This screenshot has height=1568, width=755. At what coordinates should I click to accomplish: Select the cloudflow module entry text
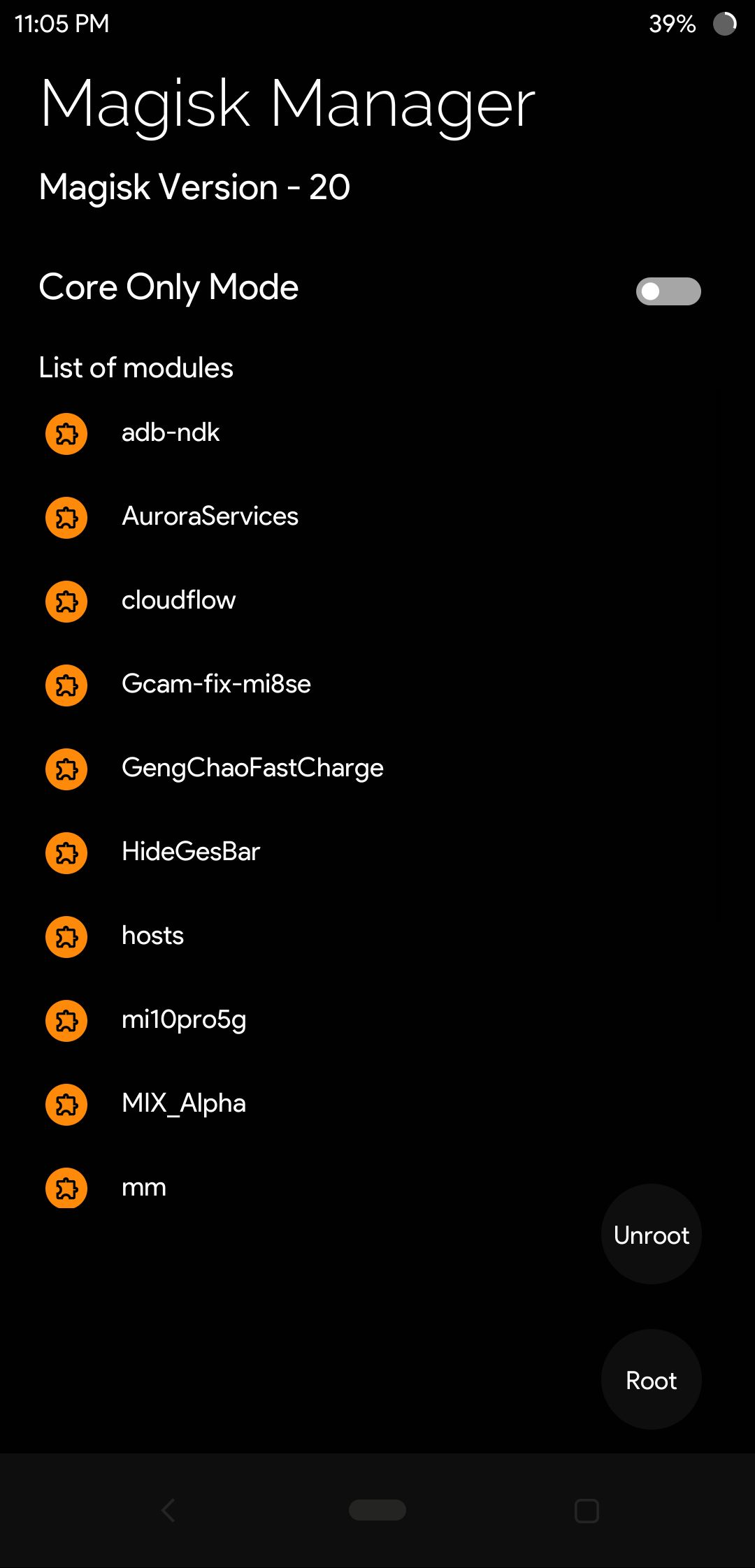(178, 600)
